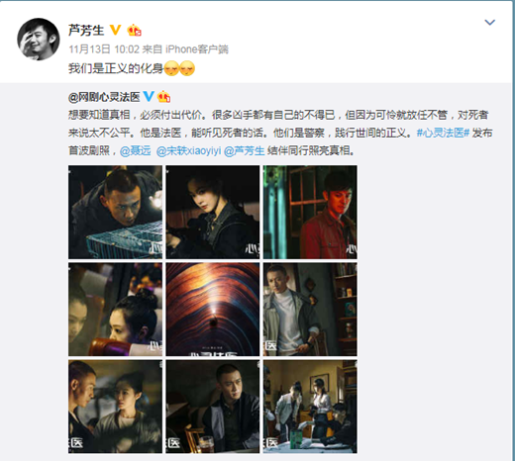This screenshot has width=515, height=461.
Task: Click 芦芳生's profile avatar
Action: point(38,39)
